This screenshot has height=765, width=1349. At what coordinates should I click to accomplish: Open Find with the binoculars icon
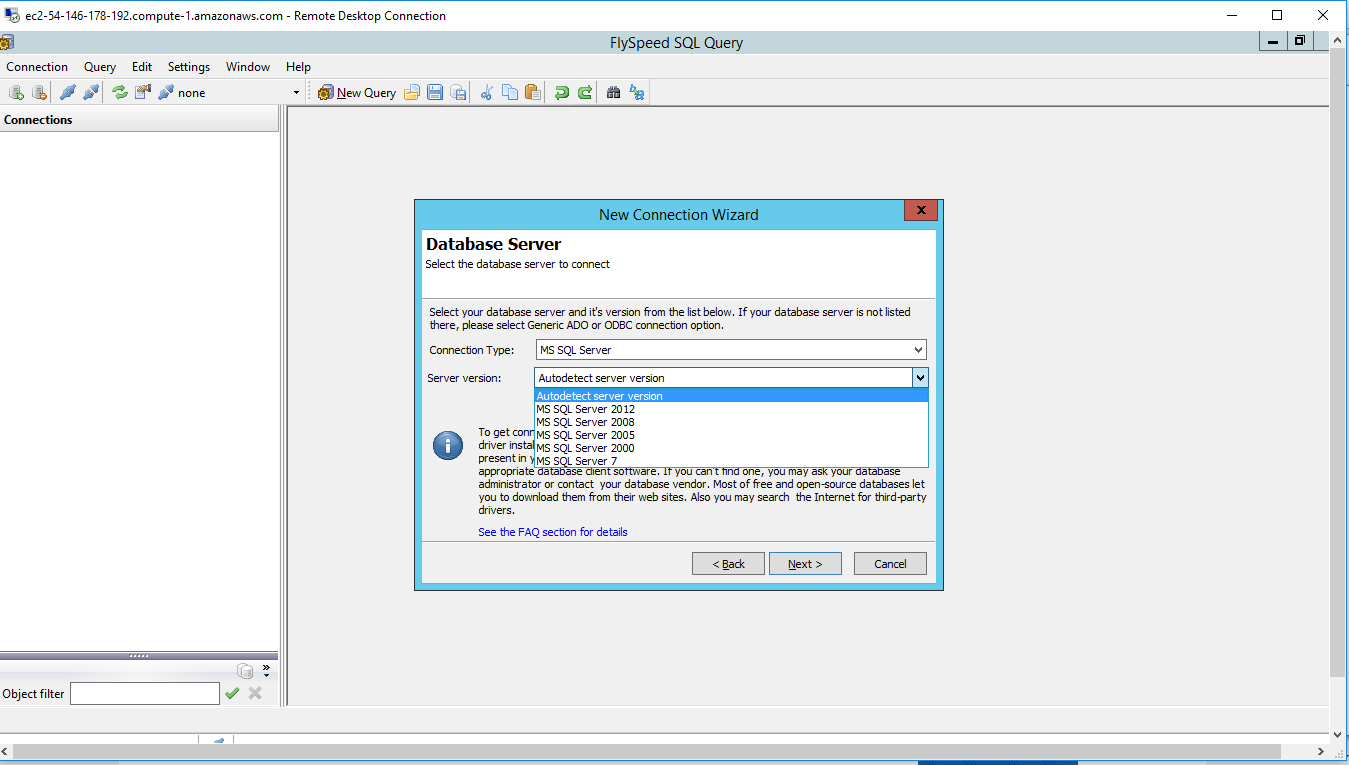click(x=612, y=91)
